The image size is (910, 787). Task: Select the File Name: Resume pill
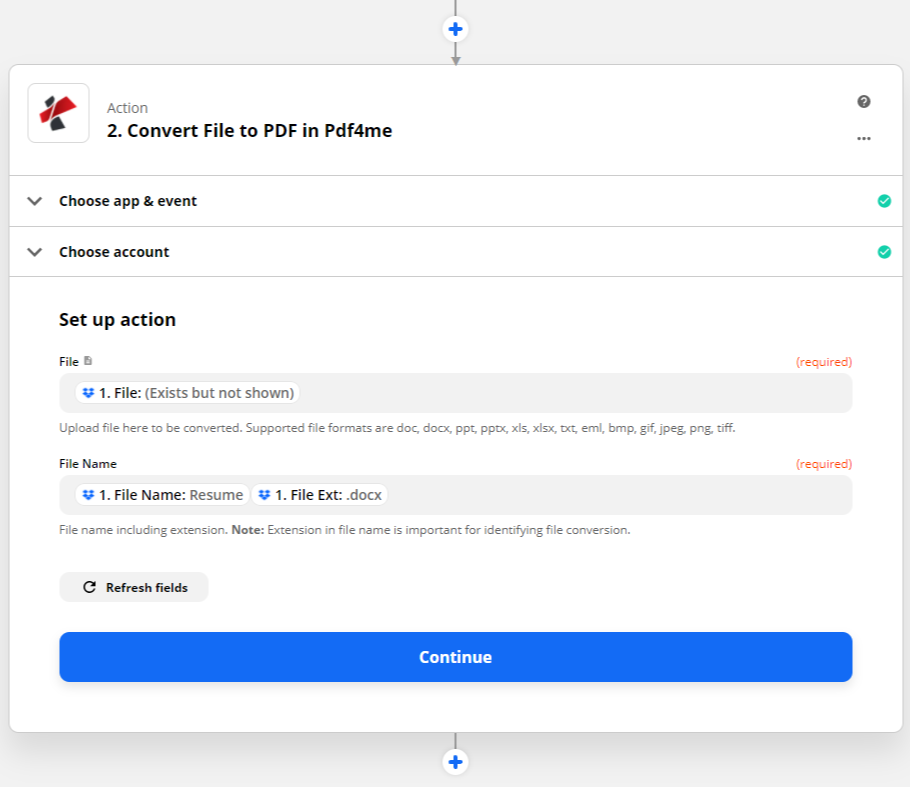point(162,495)
